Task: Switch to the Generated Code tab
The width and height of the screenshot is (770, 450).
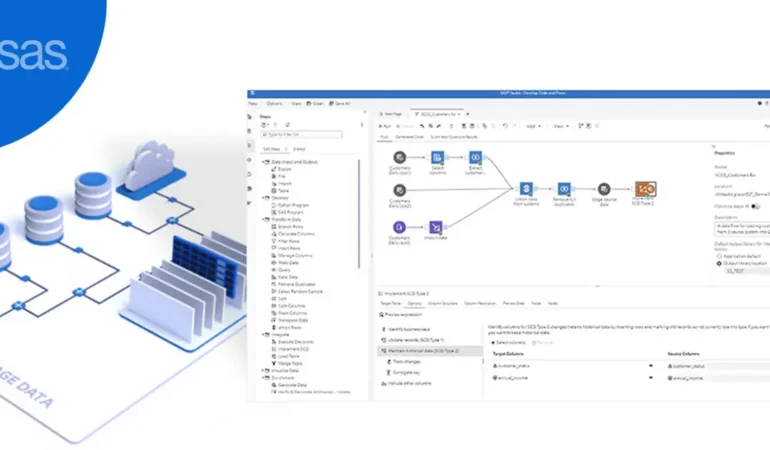Action: click(409, 137)
